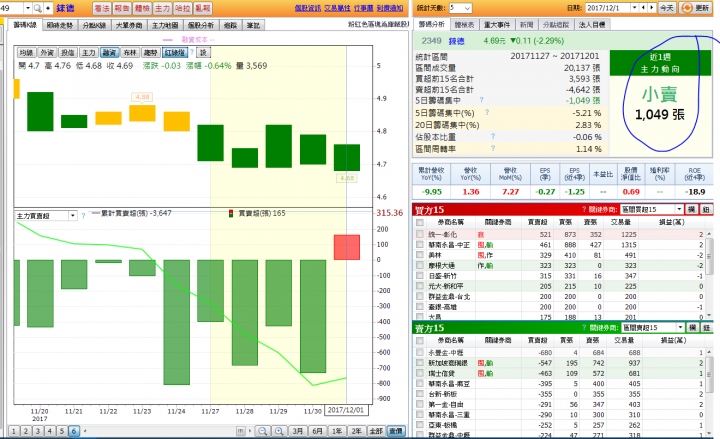This screenshot has width=720, height=439.
Task: Switch to the 個股分析 tab
Action: pyautogui.click(x=201, y=25)
